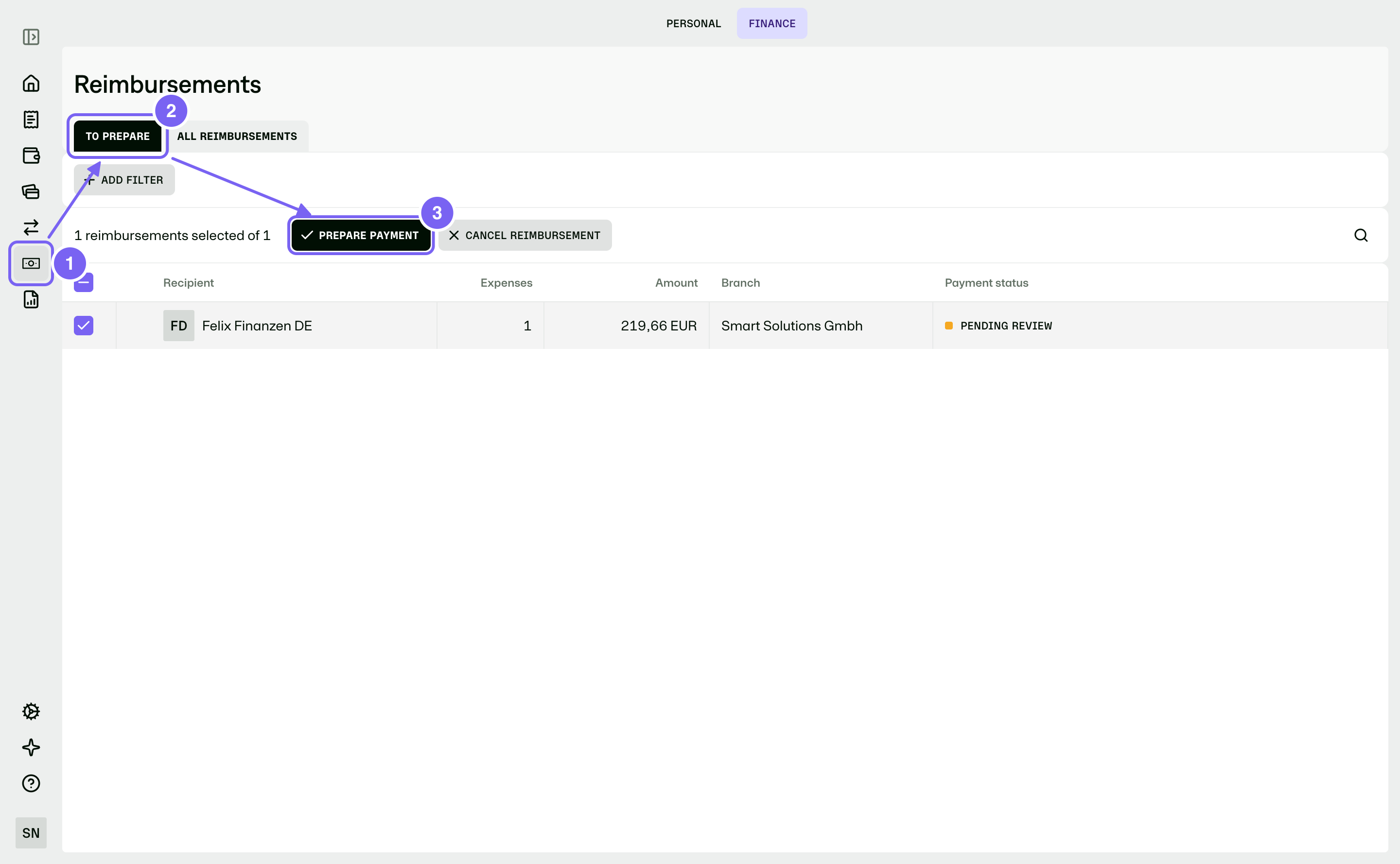
Task: Open the receipts list icon in sidebar
Action: pos(31,120)
